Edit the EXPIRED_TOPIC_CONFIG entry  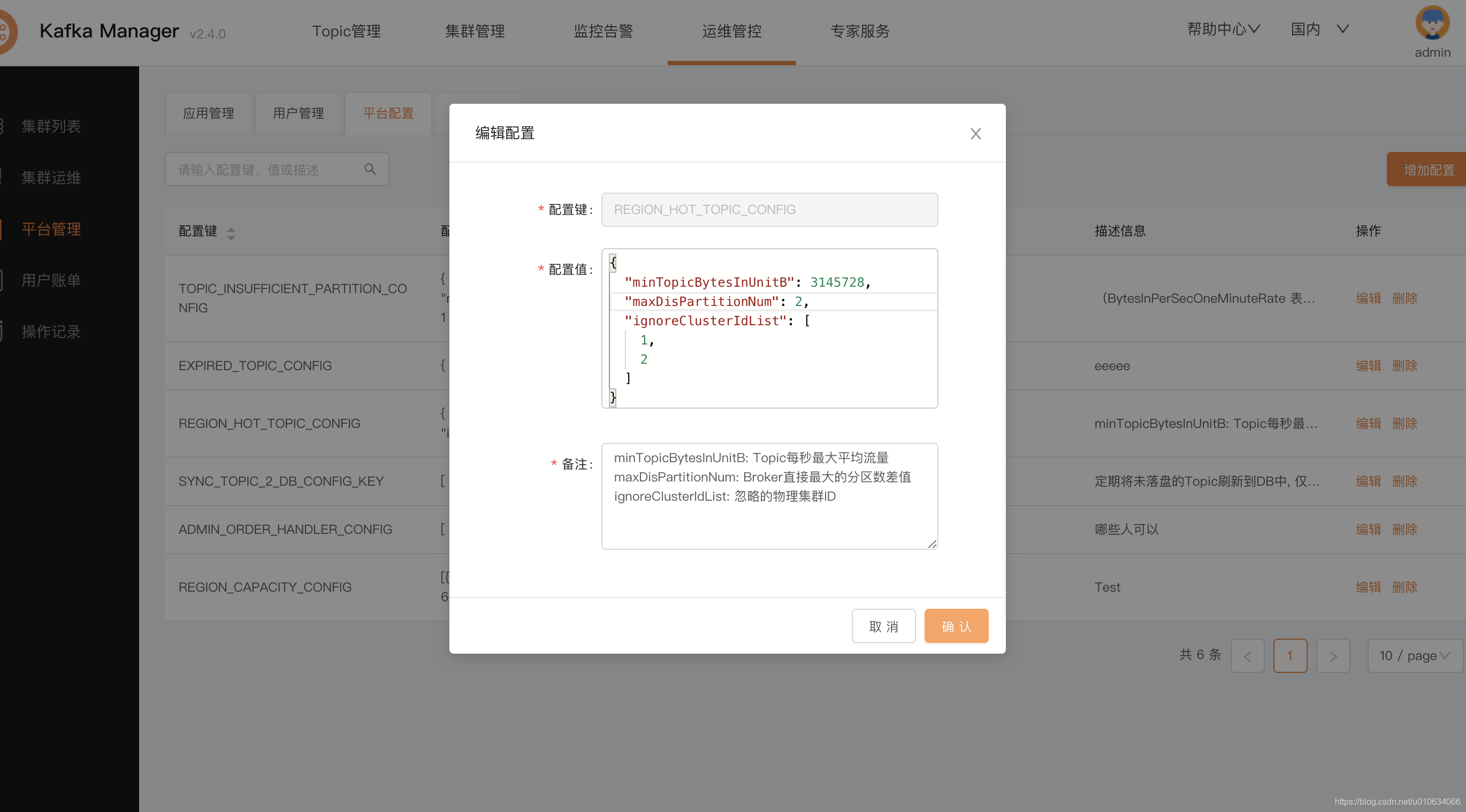pos(1368,365)
